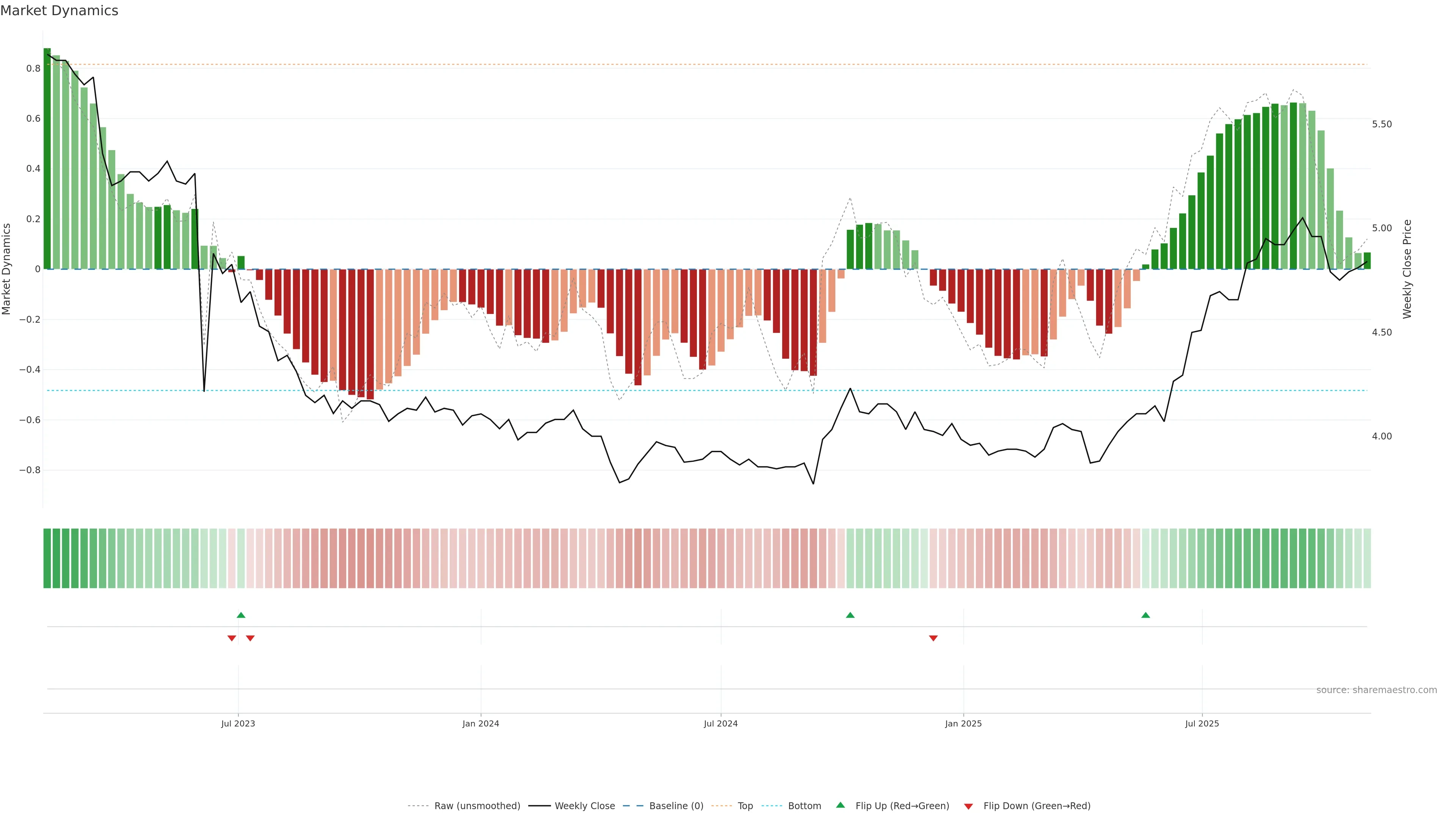This screenshot has width=1456, height=819.
Task: Click red triangle icon in the legend
Action: [968, 806]
